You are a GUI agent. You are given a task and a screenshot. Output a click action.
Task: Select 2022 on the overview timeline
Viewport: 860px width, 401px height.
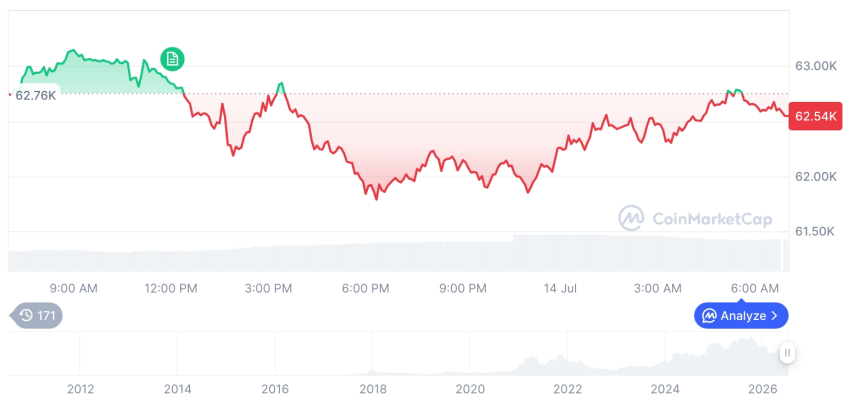click(x=567, y=389)
